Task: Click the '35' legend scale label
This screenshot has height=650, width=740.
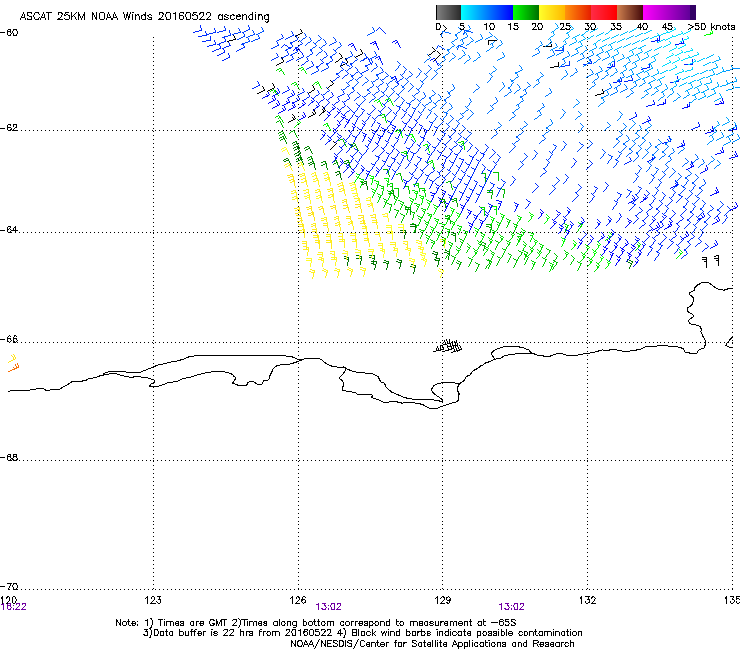Action: [616, 27]
